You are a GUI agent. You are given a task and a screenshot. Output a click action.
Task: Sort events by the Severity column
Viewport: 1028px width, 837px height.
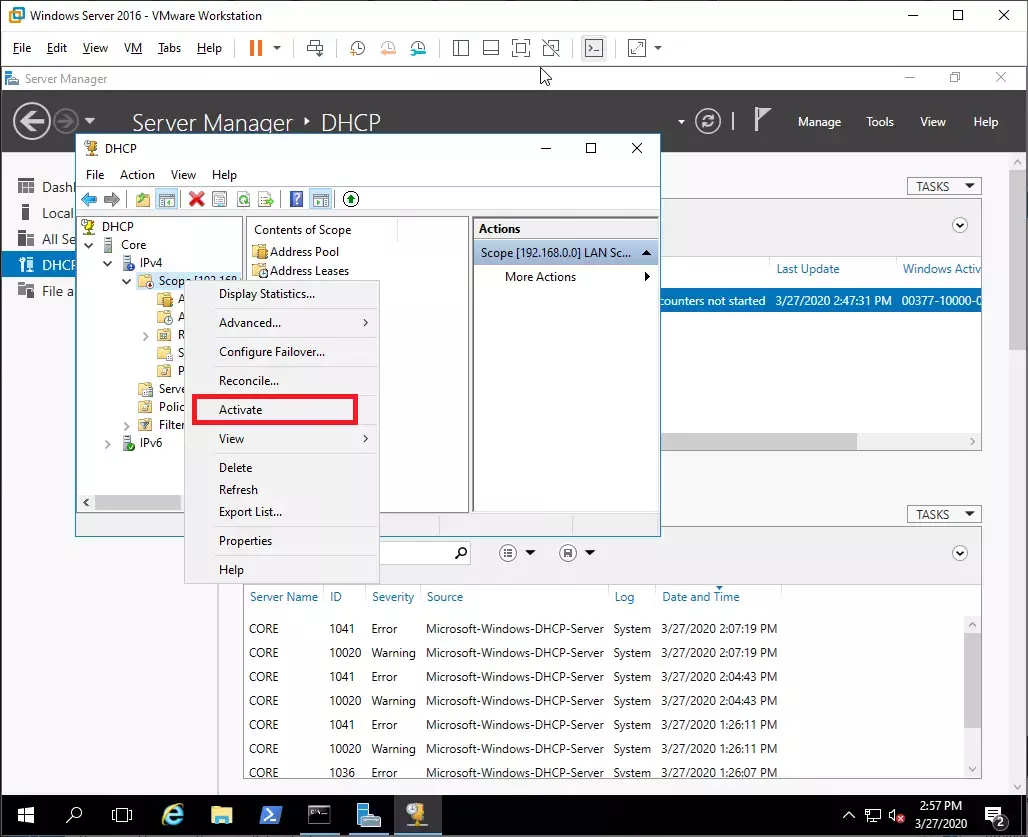(x=393, y=596)
